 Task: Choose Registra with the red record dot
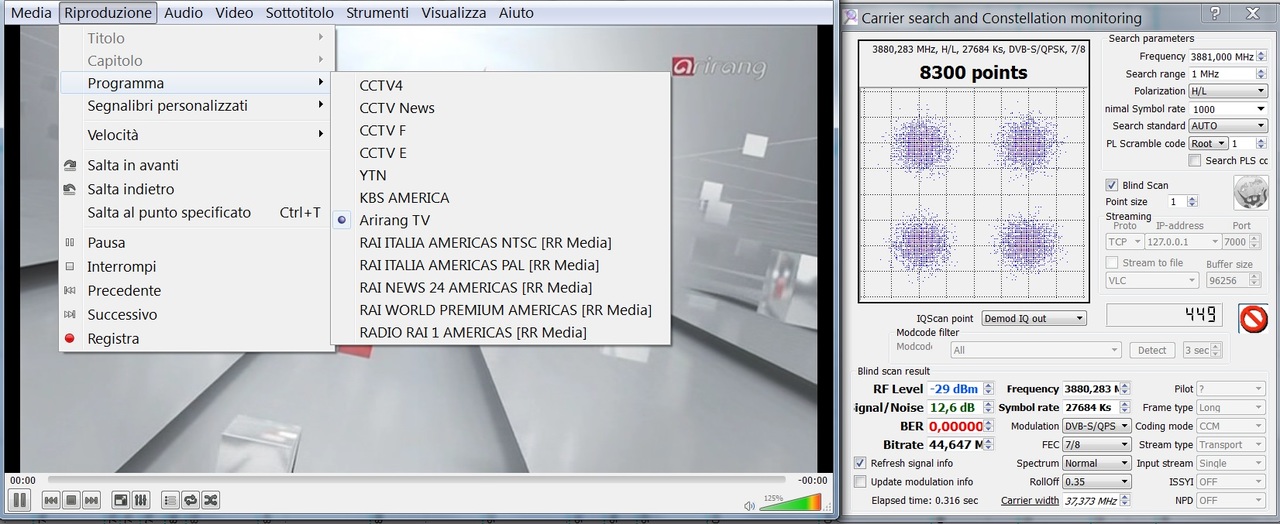[195, 338]
